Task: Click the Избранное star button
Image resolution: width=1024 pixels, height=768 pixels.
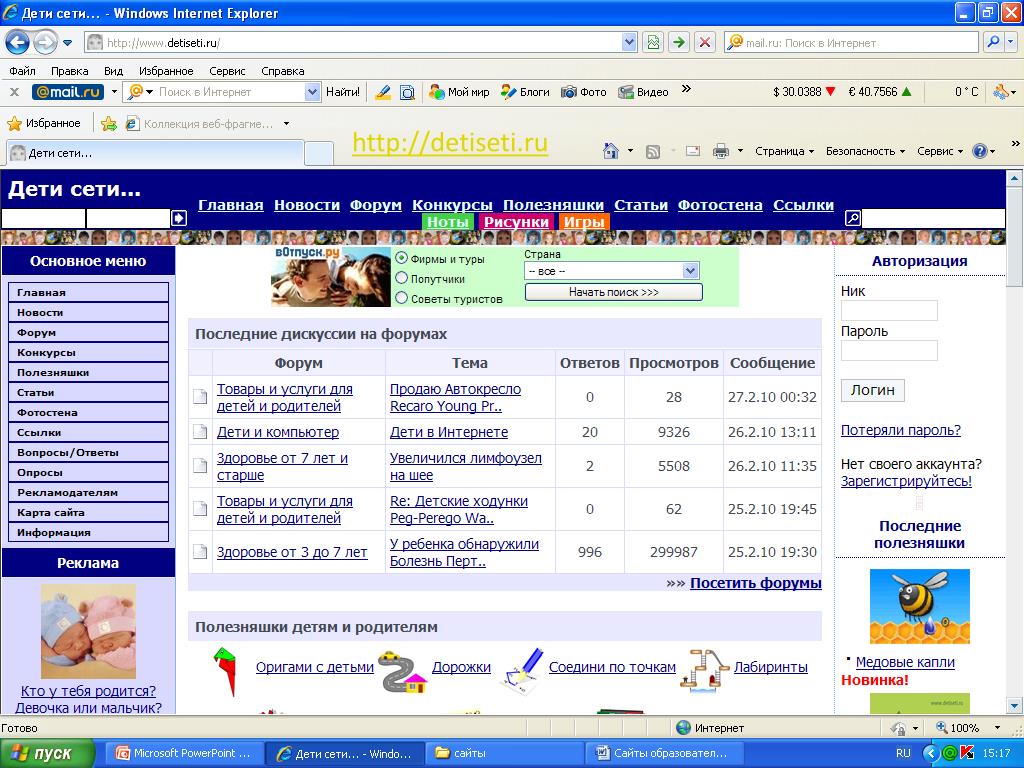Action: (x=44, y=123)
